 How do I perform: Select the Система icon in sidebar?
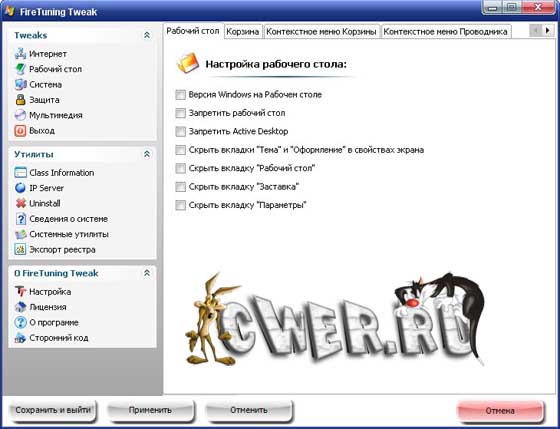(x=20, y=84)
